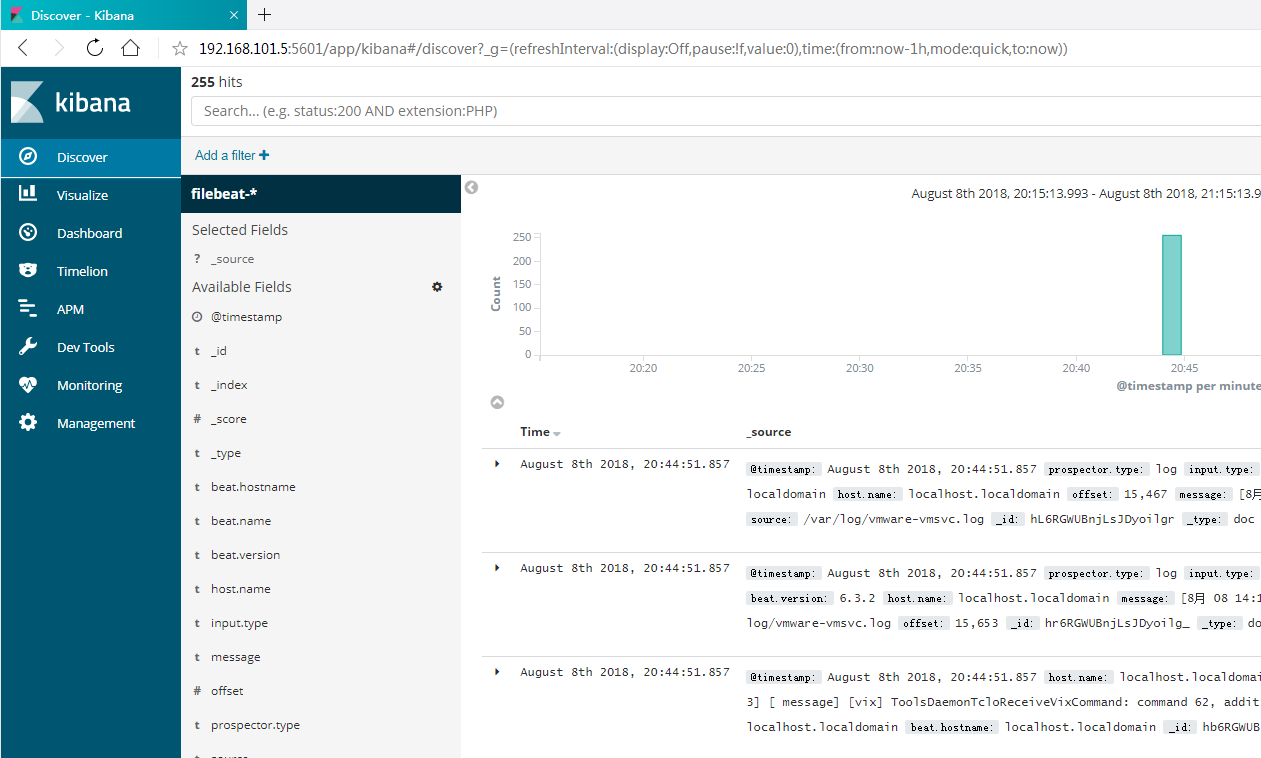Open the Monitoring heartbeat icon
1261x758 pixels.
click(x=28, y=385)
